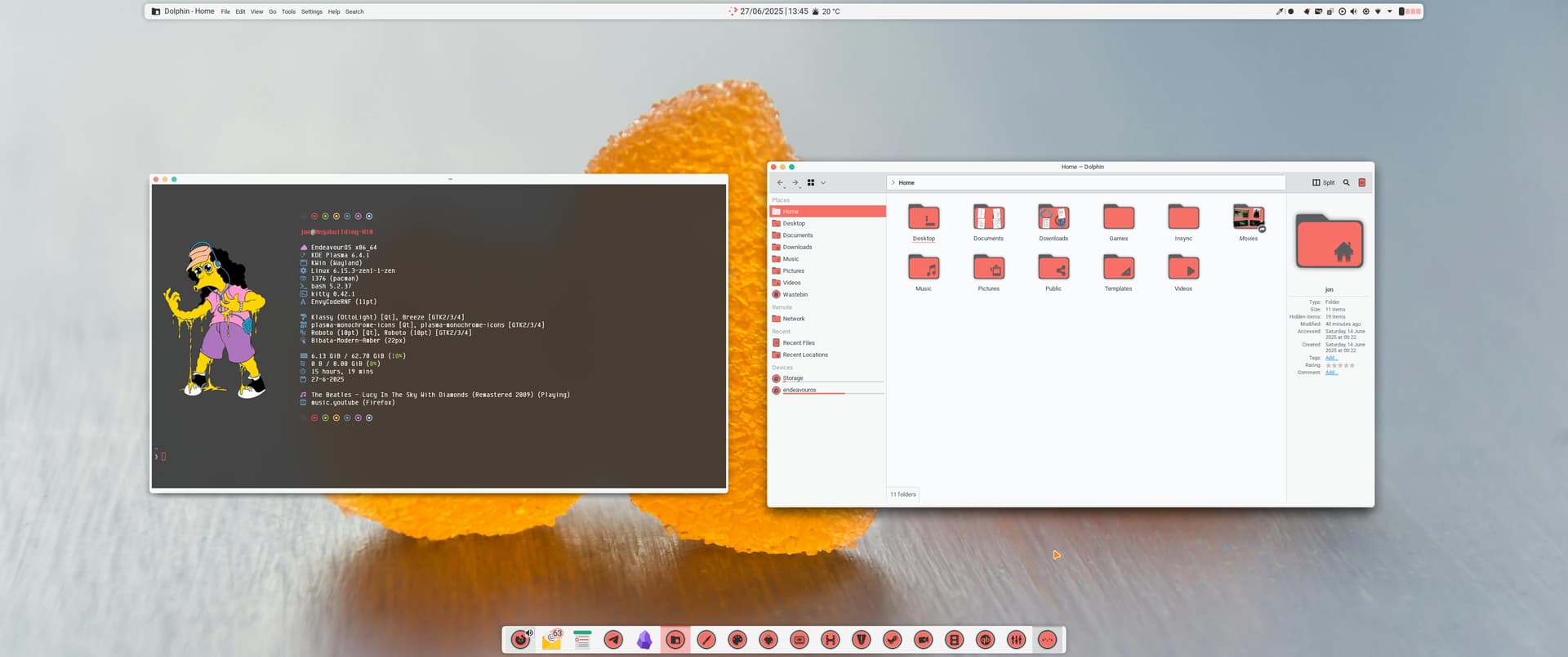Open Dolphin's red hamburger menu icon
The image size is (1568, 657).
tap(1361, 182)
